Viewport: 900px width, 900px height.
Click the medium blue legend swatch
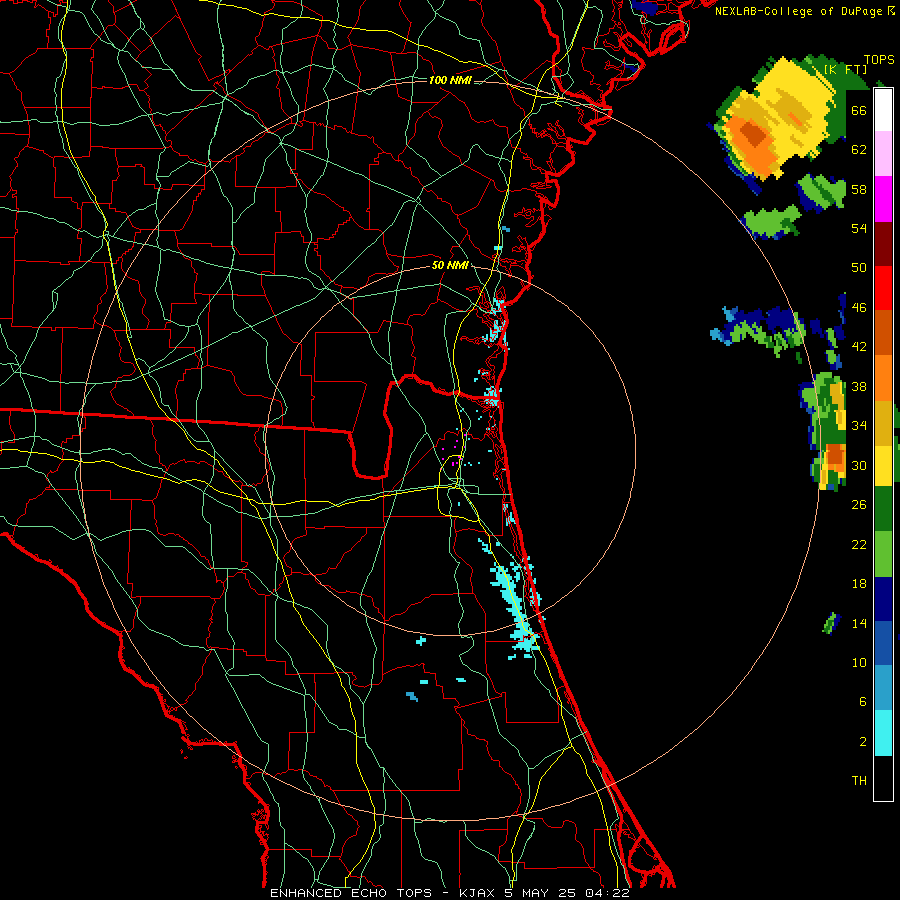pyautogui.click(x=883, y=643)
